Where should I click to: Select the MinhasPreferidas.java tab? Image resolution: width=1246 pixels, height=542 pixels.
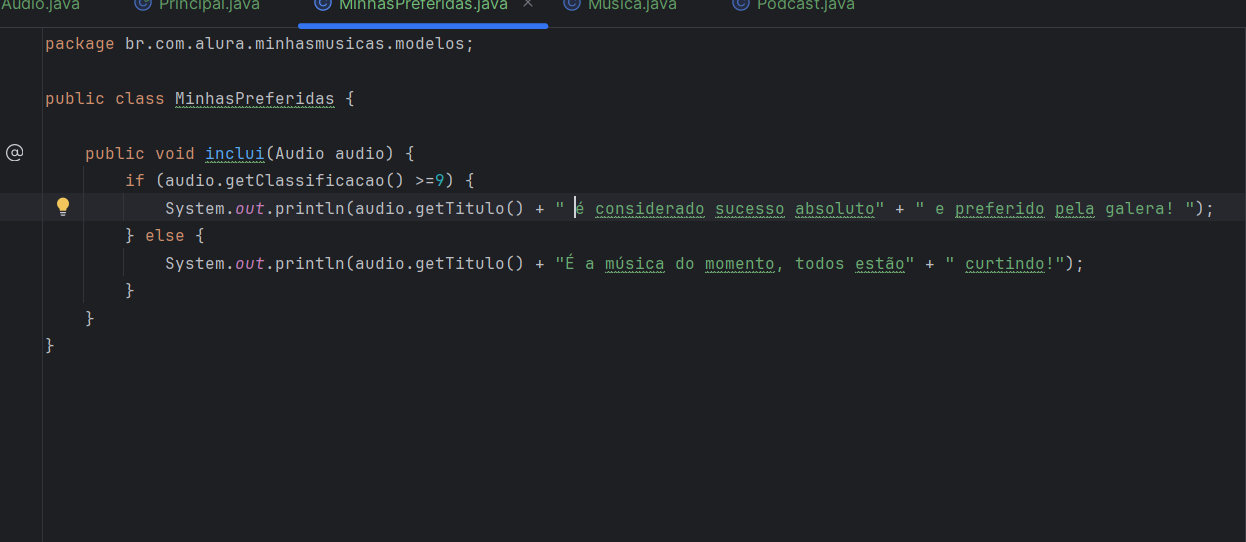(423, 5)
